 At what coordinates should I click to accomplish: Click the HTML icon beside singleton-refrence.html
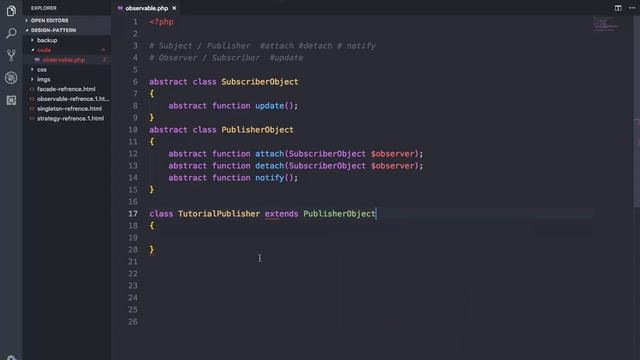(32, 109)
